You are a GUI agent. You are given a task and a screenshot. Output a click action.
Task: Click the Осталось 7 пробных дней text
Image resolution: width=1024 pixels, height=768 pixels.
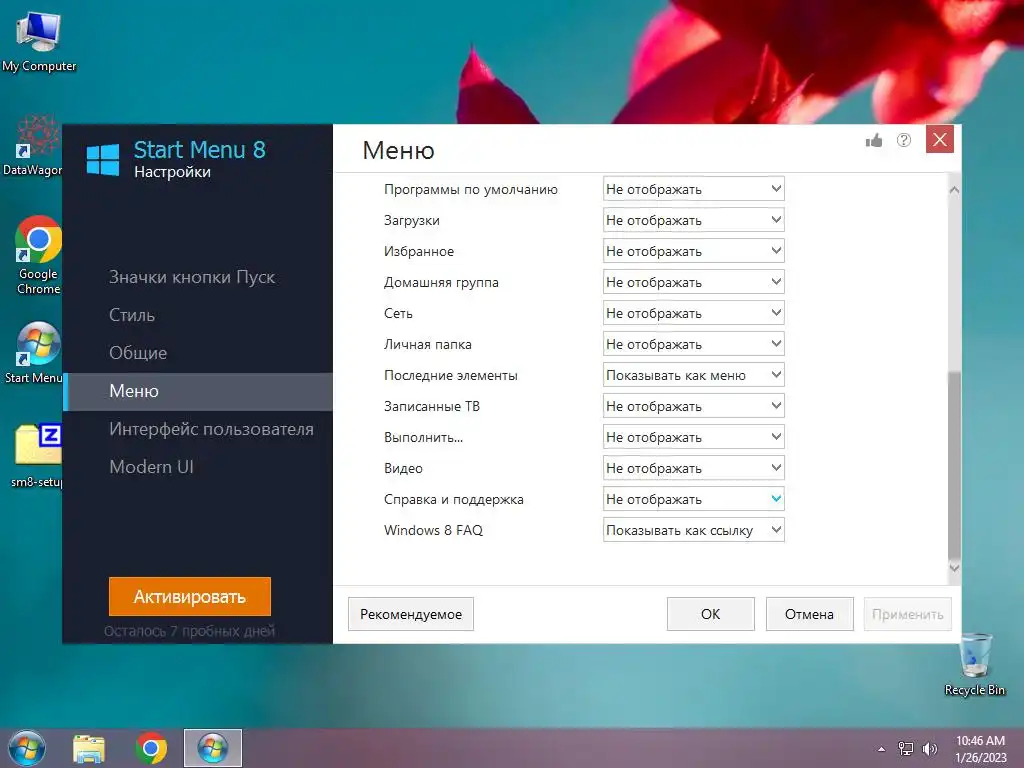[x=189, y=631]
